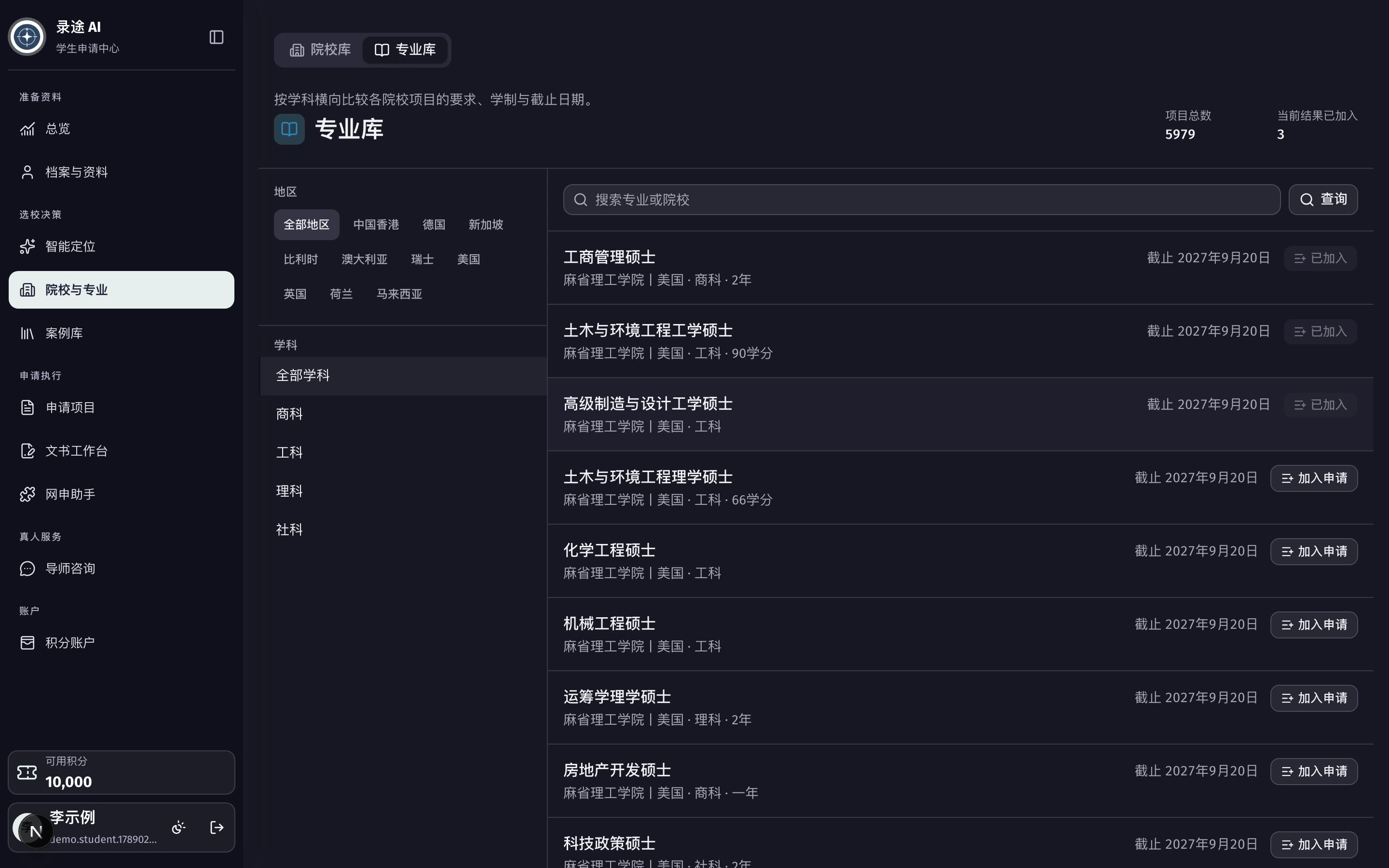
Task: Switch to the 专业库 tab
Action: point(405,50)
